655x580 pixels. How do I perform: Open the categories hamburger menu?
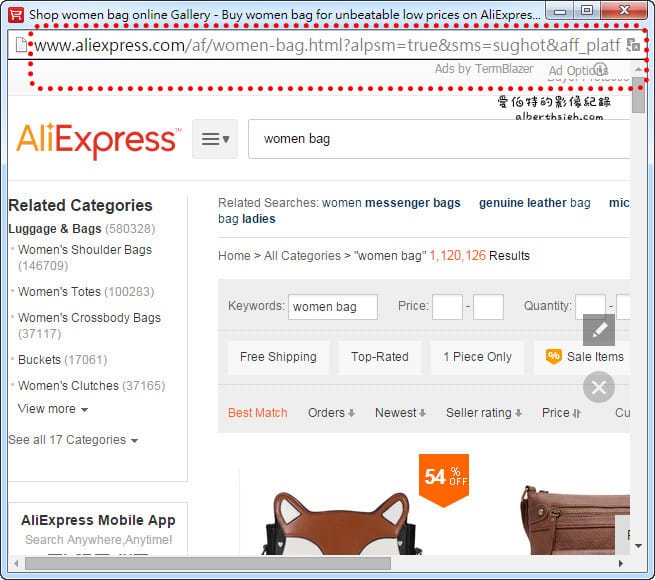coord(215,139)
